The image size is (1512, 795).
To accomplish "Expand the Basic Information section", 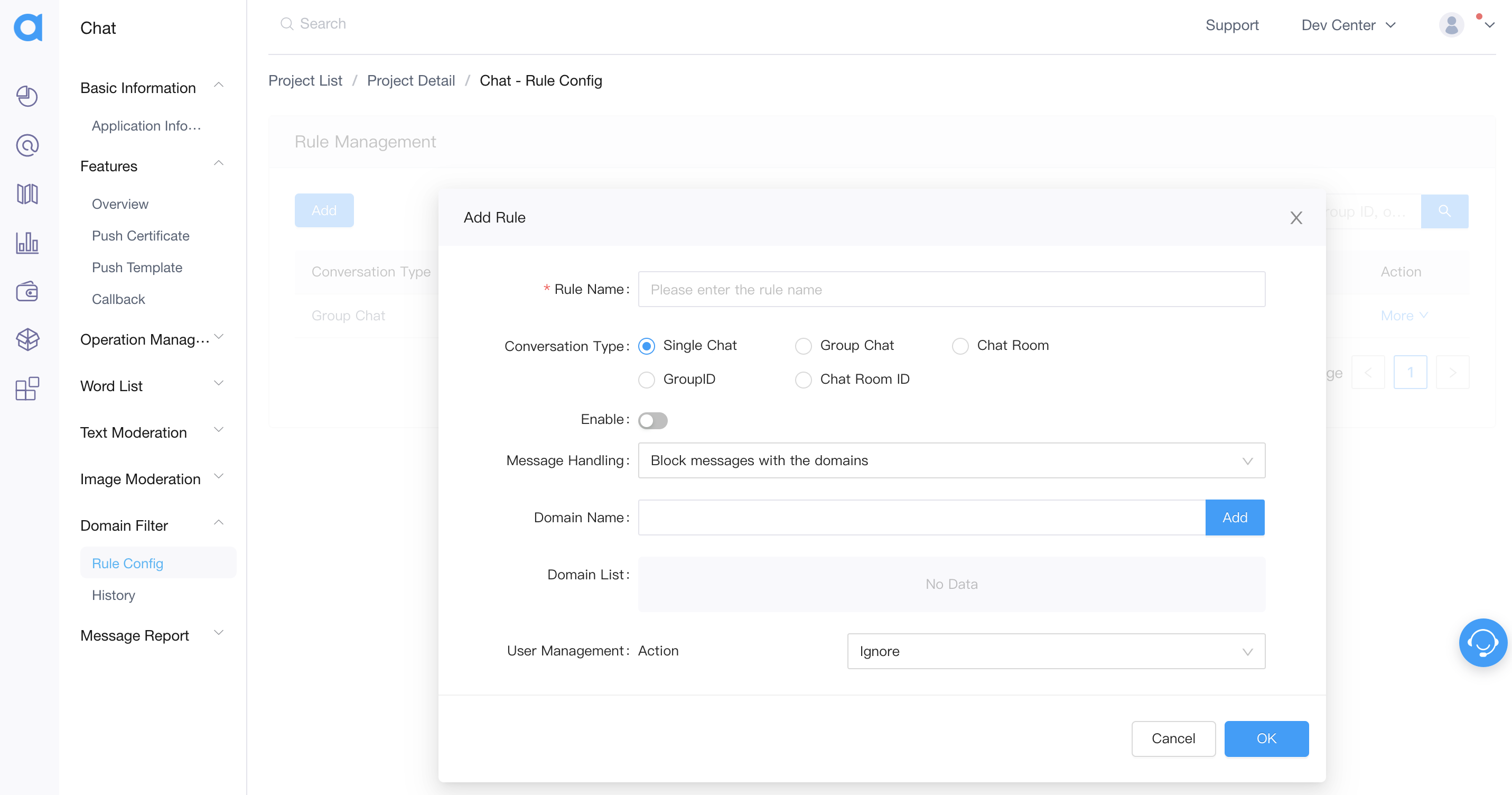I will (222, 88).
